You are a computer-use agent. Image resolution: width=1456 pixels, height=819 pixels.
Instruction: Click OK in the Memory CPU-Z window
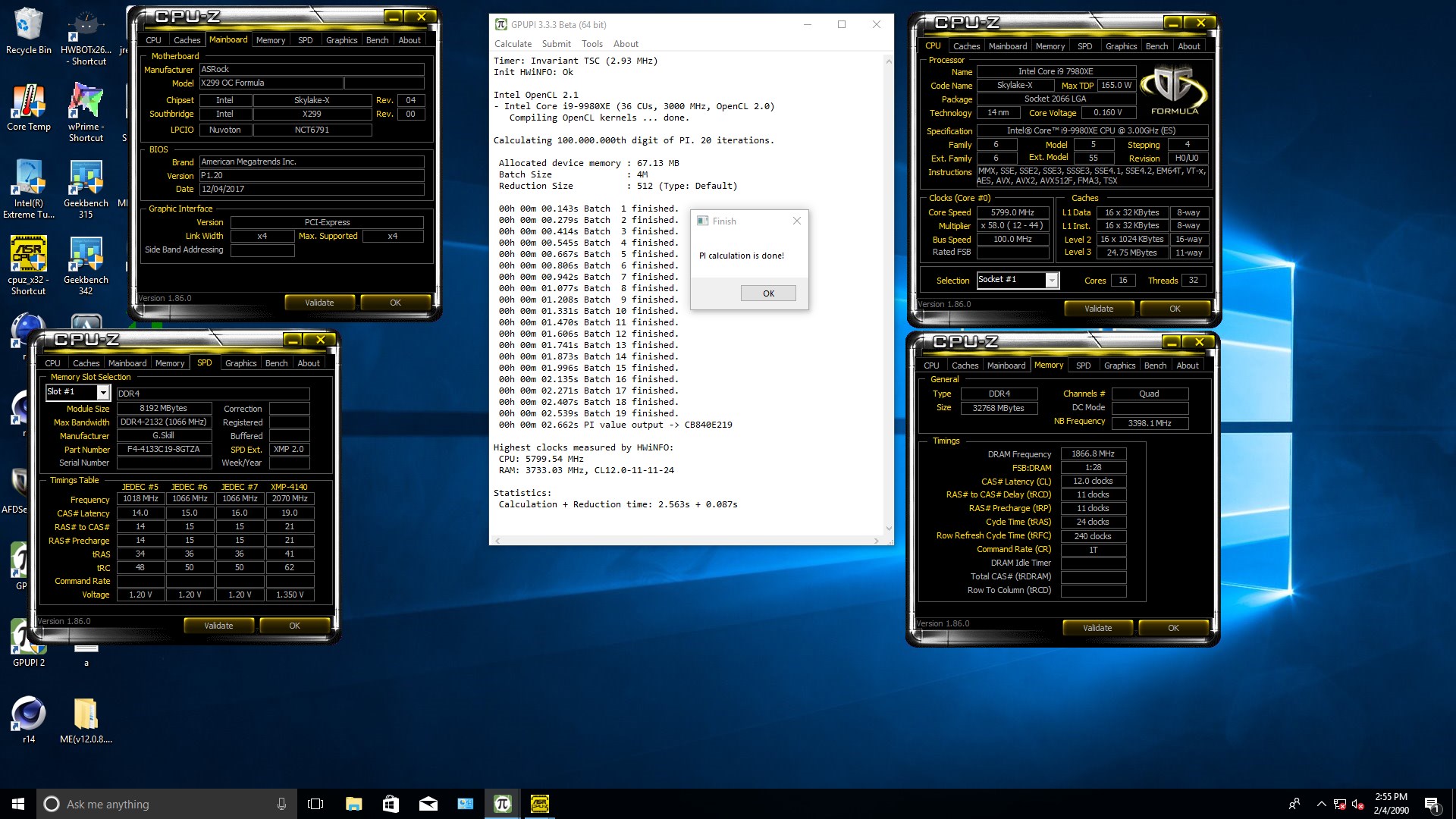click(1173, 628)
